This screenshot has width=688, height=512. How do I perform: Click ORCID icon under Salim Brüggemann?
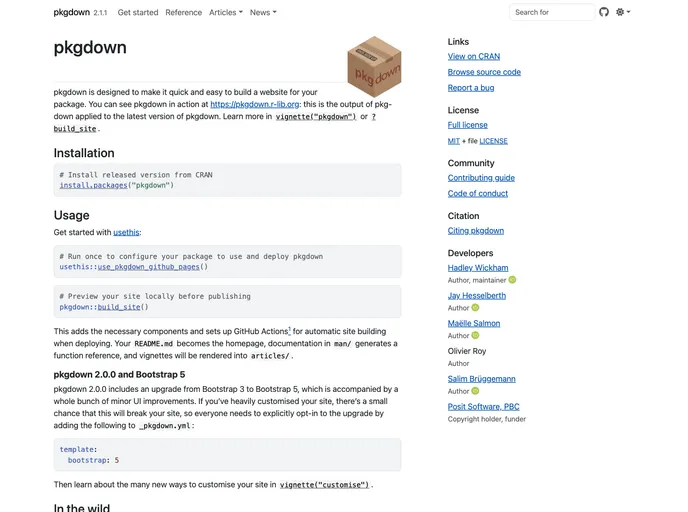tap(475, 391)
